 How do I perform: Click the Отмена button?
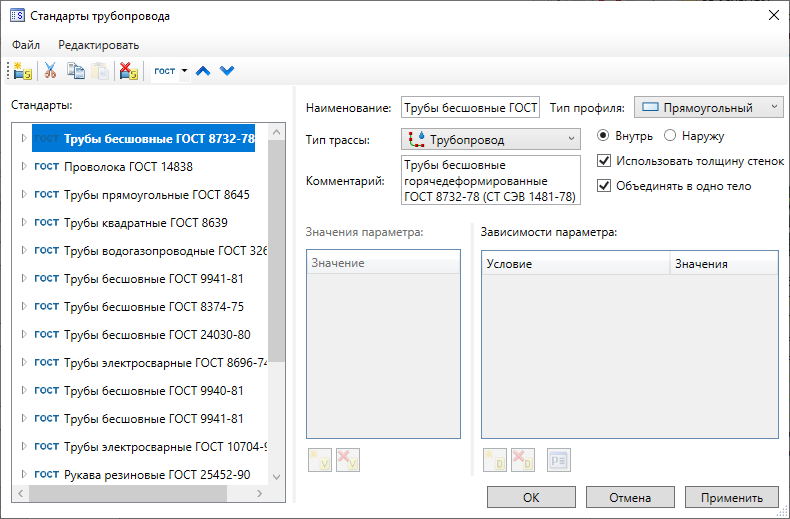pos(629,497)
